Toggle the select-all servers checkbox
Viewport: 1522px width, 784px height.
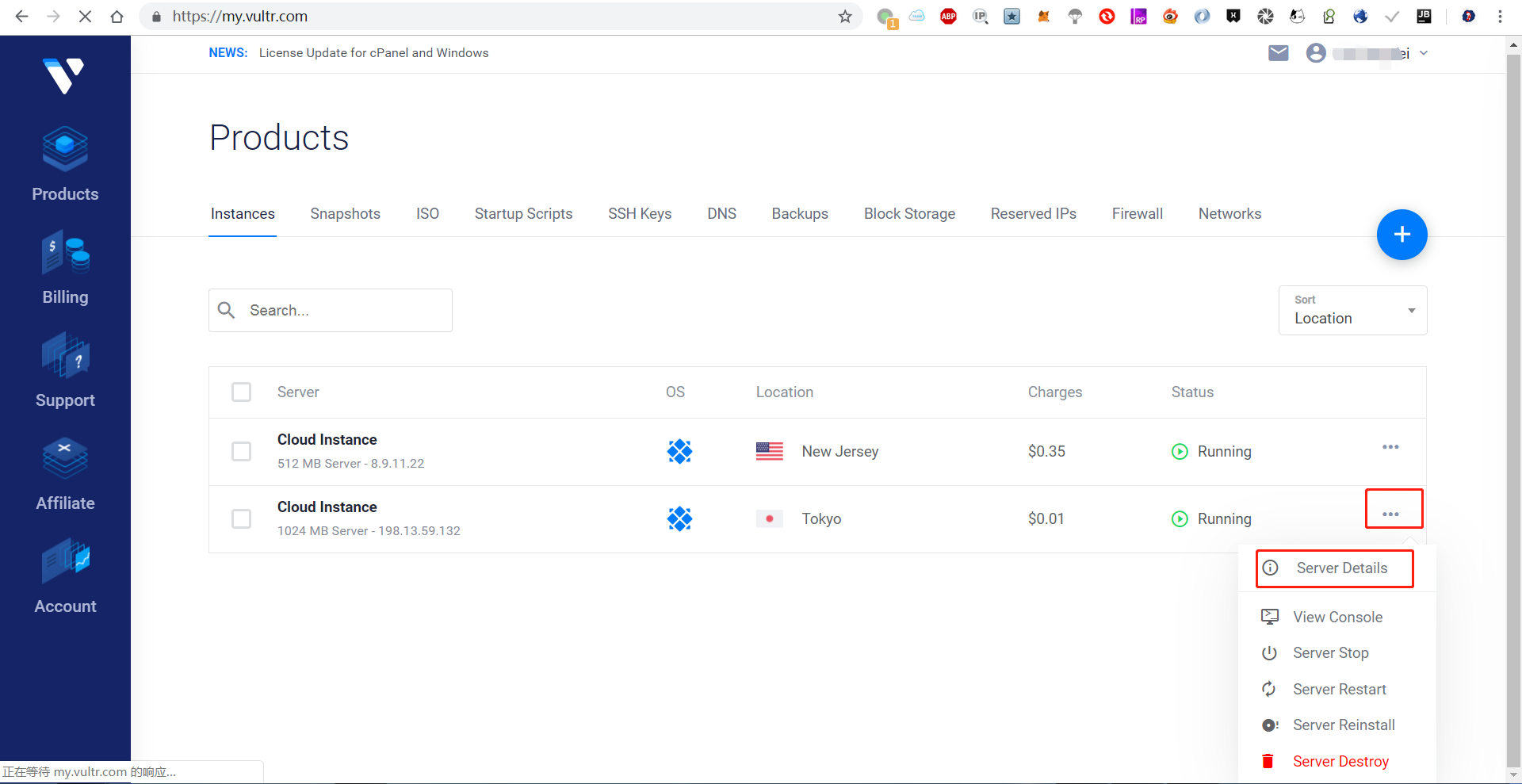click(x=241, y=392)
